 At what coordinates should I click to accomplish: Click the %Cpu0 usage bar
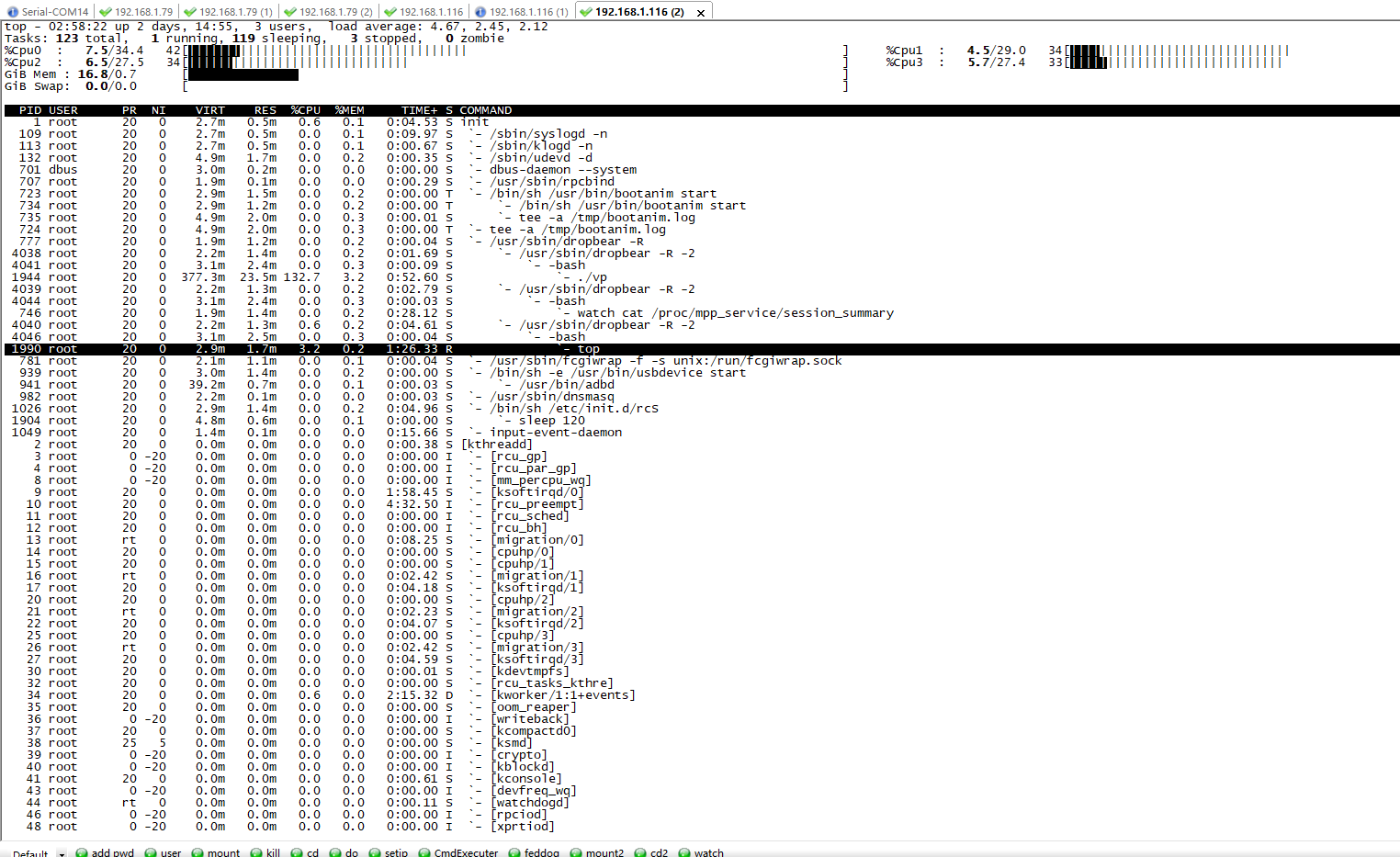point(517,51)
